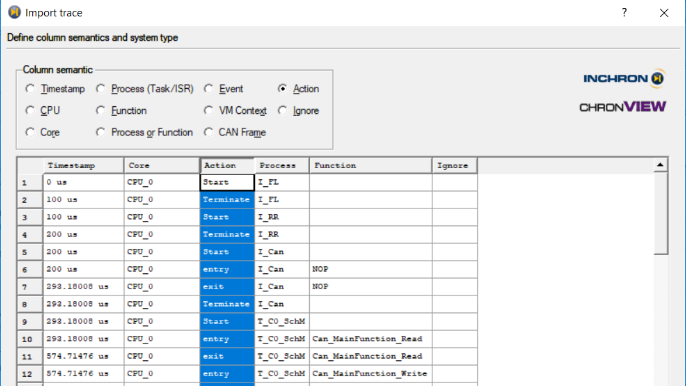686x386 pixels.
Task: Click 574.71476 us timestamp in row 11
Action: click(x=84, y=356)
